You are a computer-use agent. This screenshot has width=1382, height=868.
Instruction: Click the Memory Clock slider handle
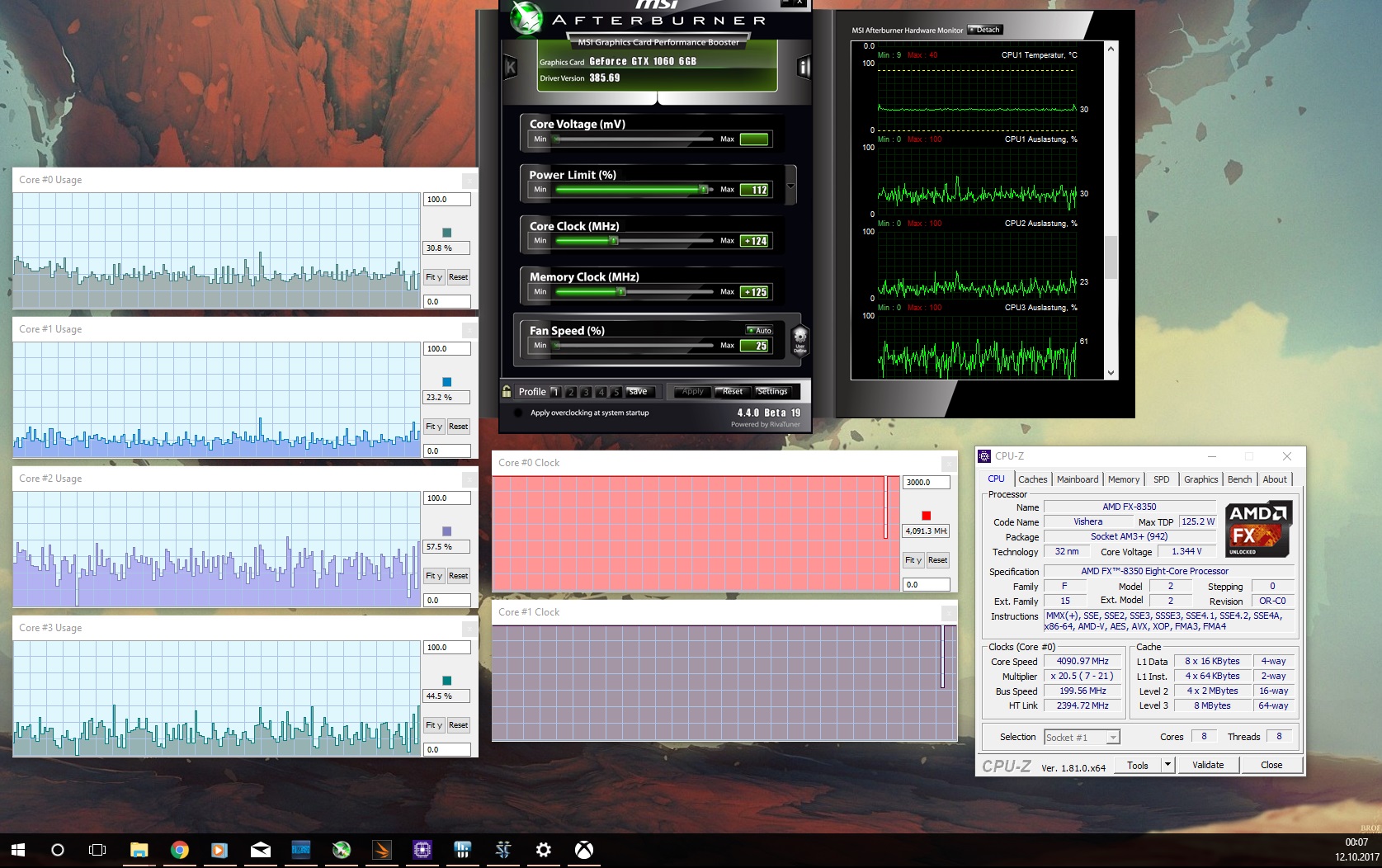[x=621, y=292]
